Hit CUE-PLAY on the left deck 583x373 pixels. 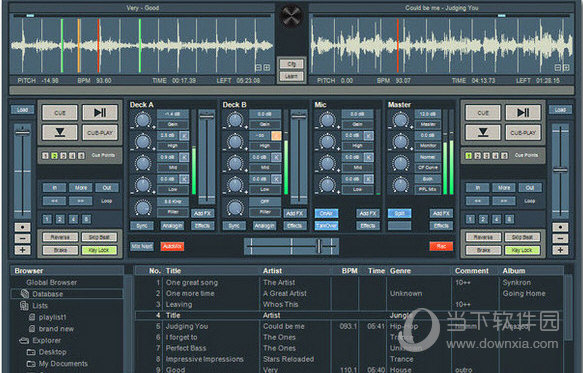(100, 132)
